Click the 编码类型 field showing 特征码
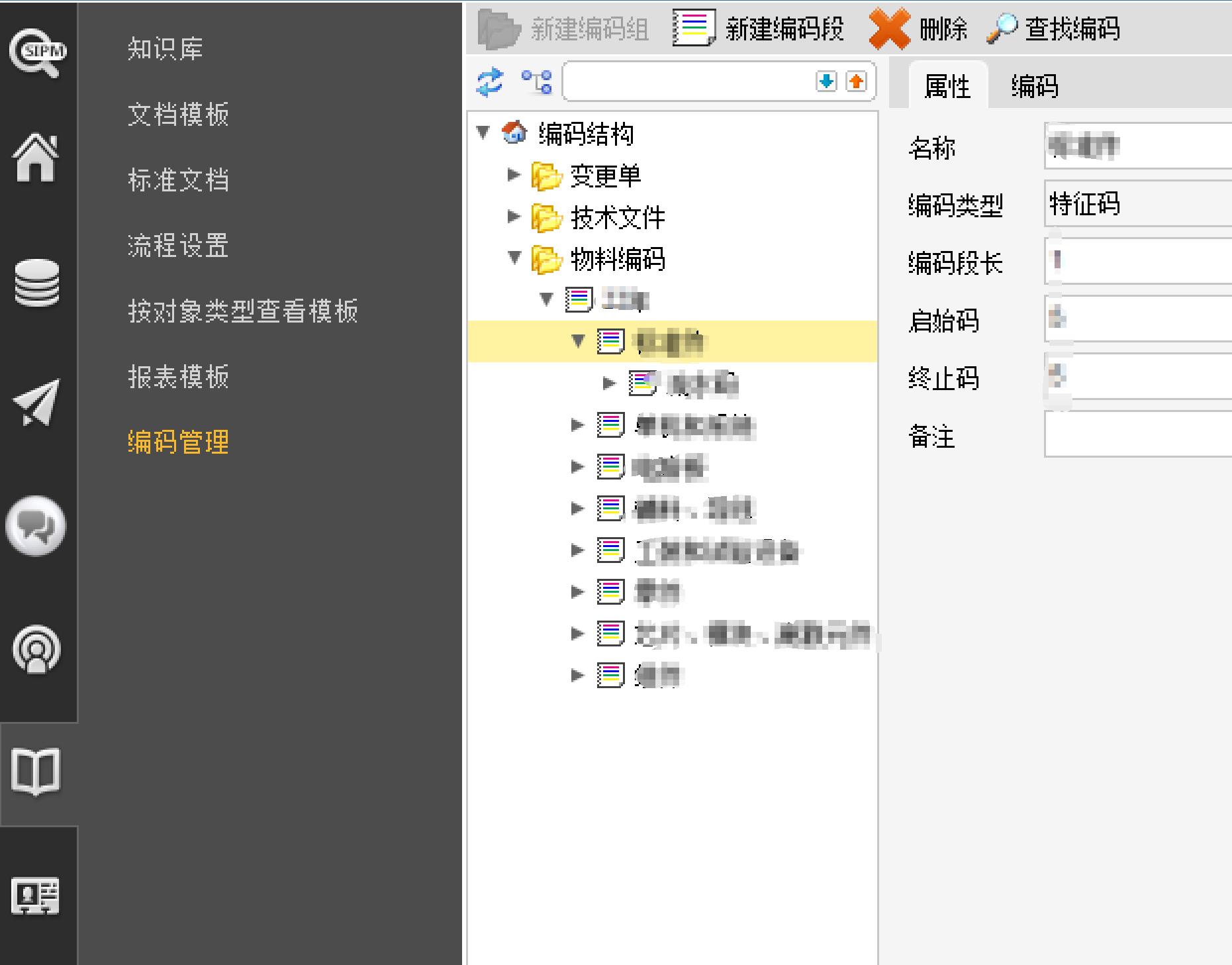1232x965 pixels. pyautogui.click(x=1138, y=203)
